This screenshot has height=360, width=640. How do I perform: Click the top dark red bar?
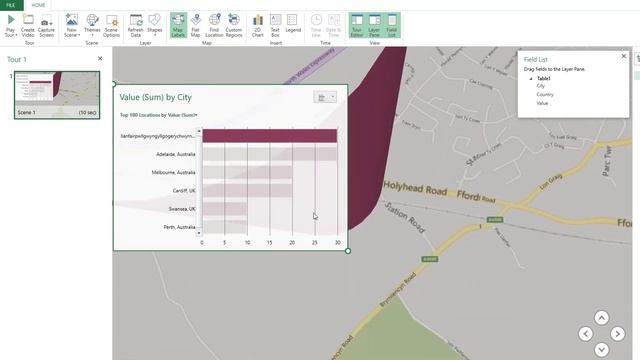(270, 136)
